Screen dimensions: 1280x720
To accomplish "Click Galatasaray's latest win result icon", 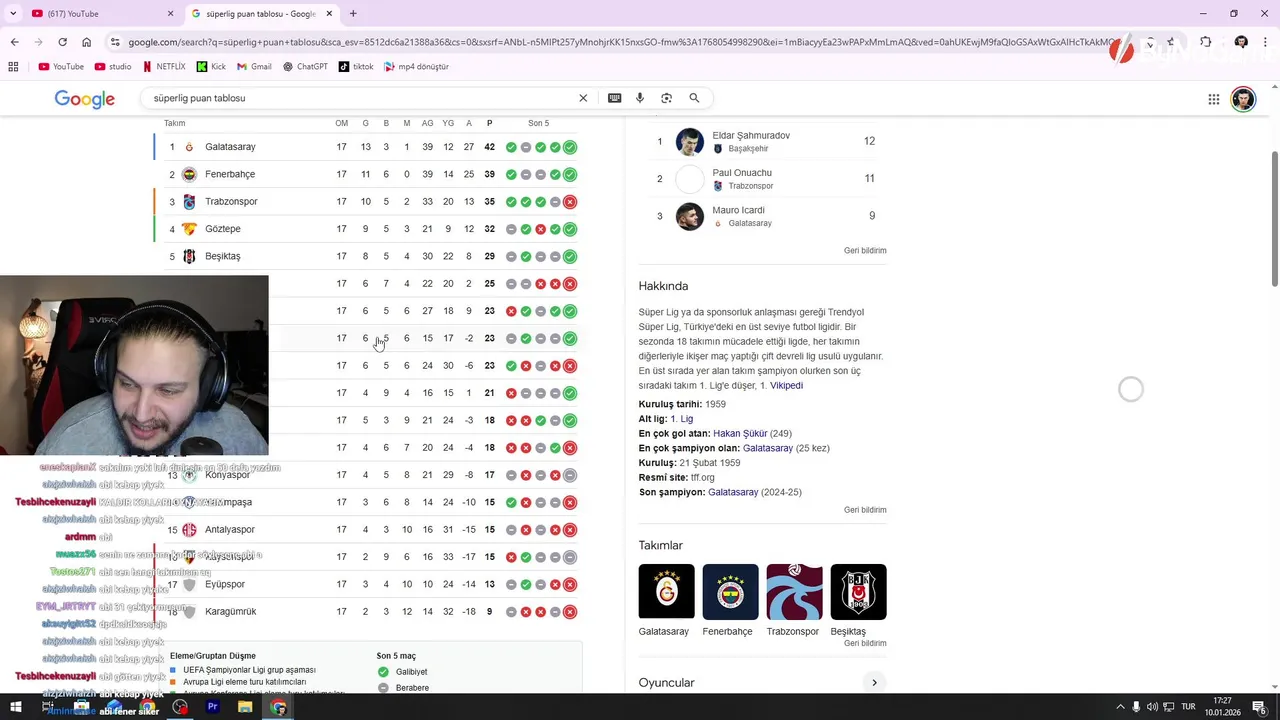I will [570, 147].
